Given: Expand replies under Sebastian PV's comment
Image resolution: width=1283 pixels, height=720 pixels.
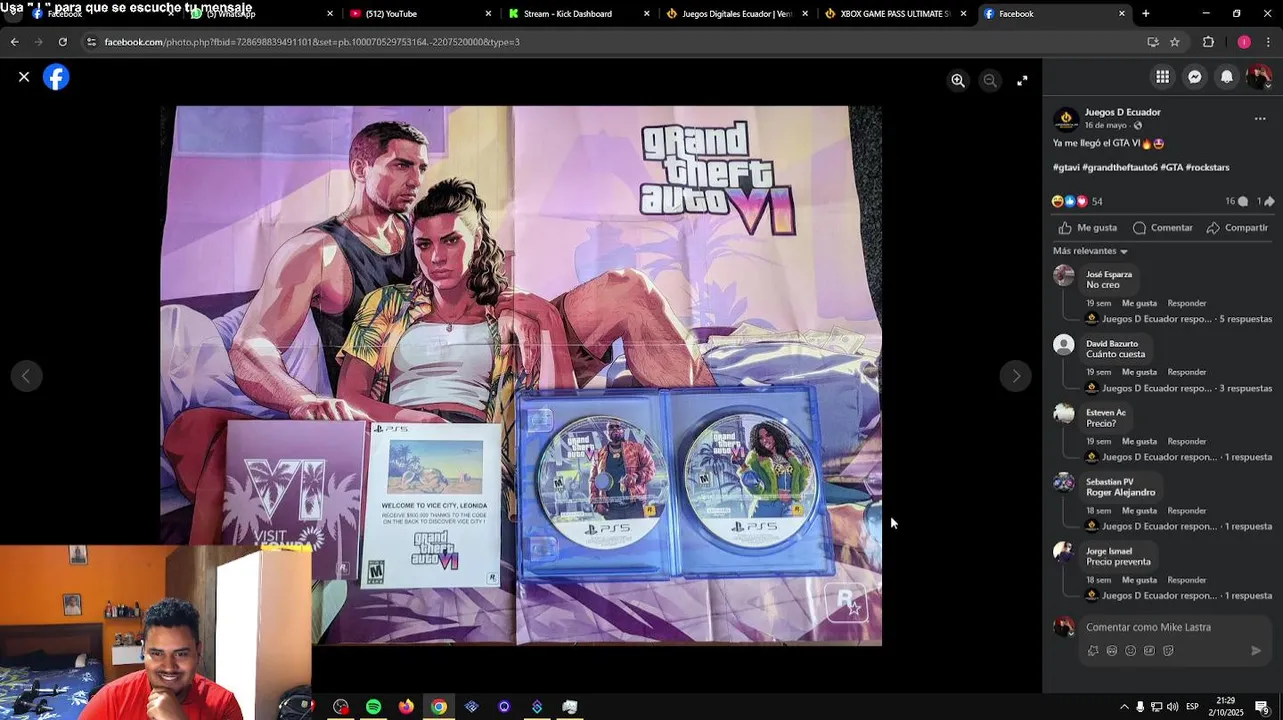Looking at the screenshot, I should [x=1187, y=526].
